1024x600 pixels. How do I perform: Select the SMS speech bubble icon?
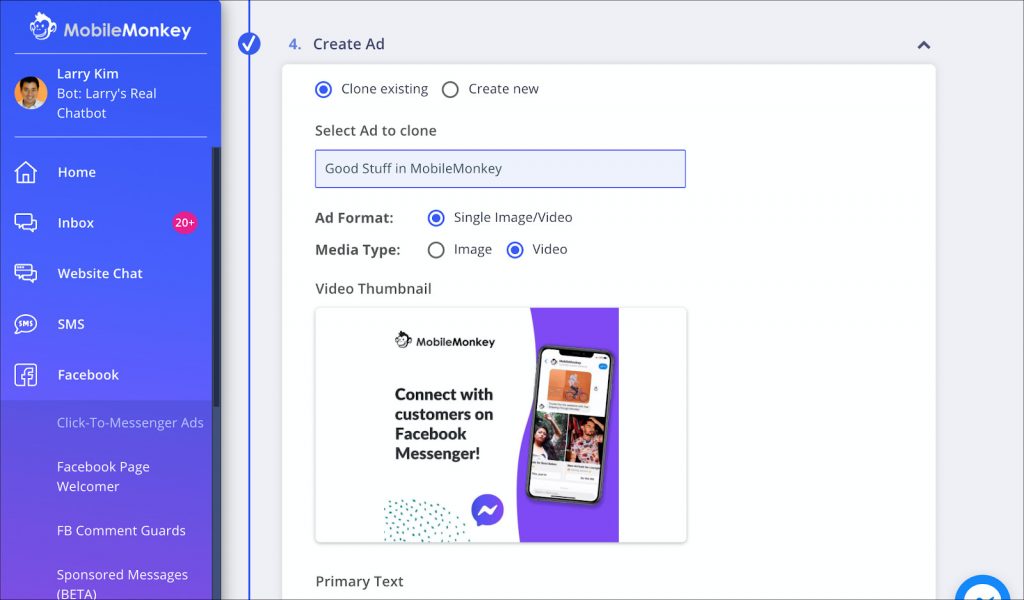[25, 324]
